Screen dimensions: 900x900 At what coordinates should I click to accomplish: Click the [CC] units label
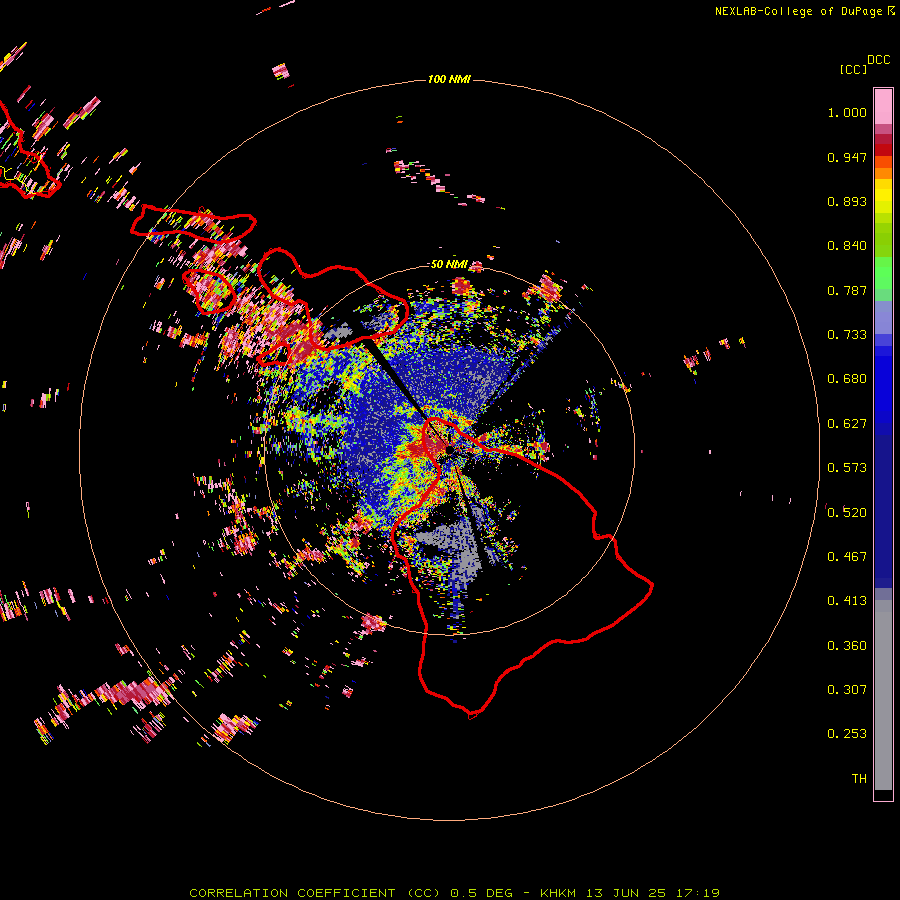coord(853,69)
